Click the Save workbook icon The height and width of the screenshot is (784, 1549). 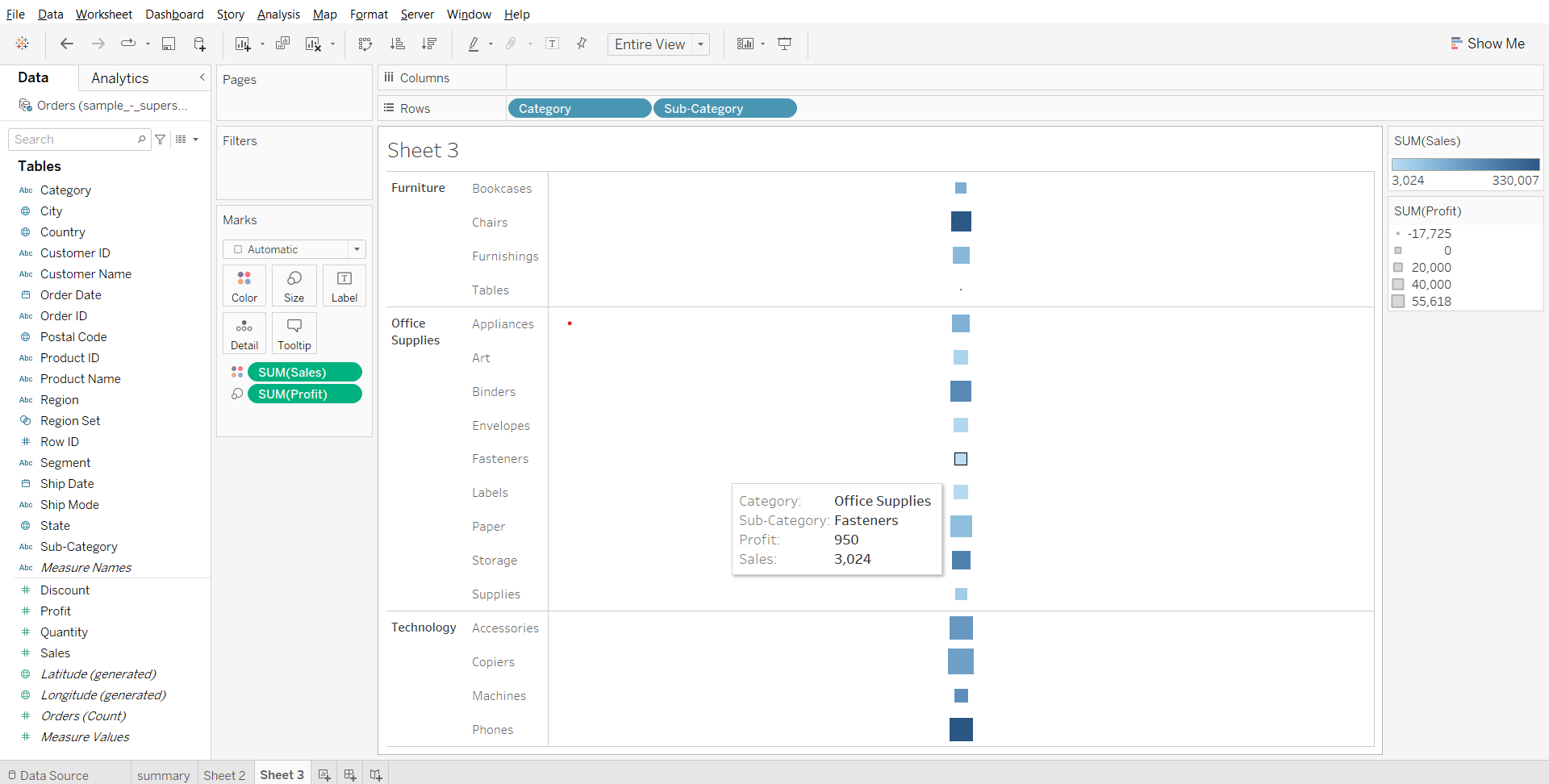click(169, 44)
